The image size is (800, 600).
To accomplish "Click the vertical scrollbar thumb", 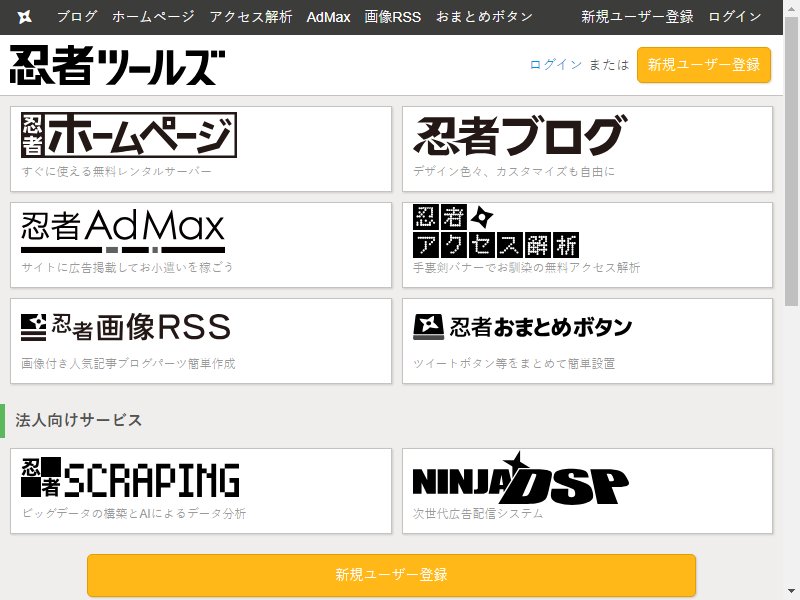I will (x=791, y=161).
